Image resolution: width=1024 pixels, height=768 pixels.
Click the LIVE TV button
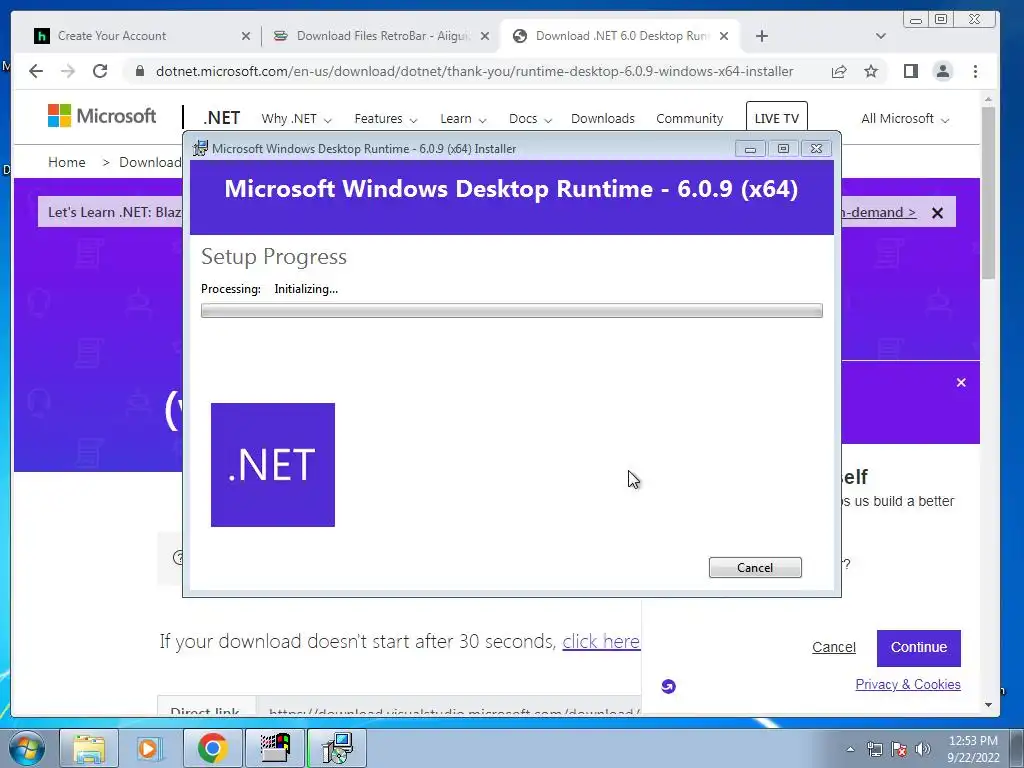click(776, 118)
